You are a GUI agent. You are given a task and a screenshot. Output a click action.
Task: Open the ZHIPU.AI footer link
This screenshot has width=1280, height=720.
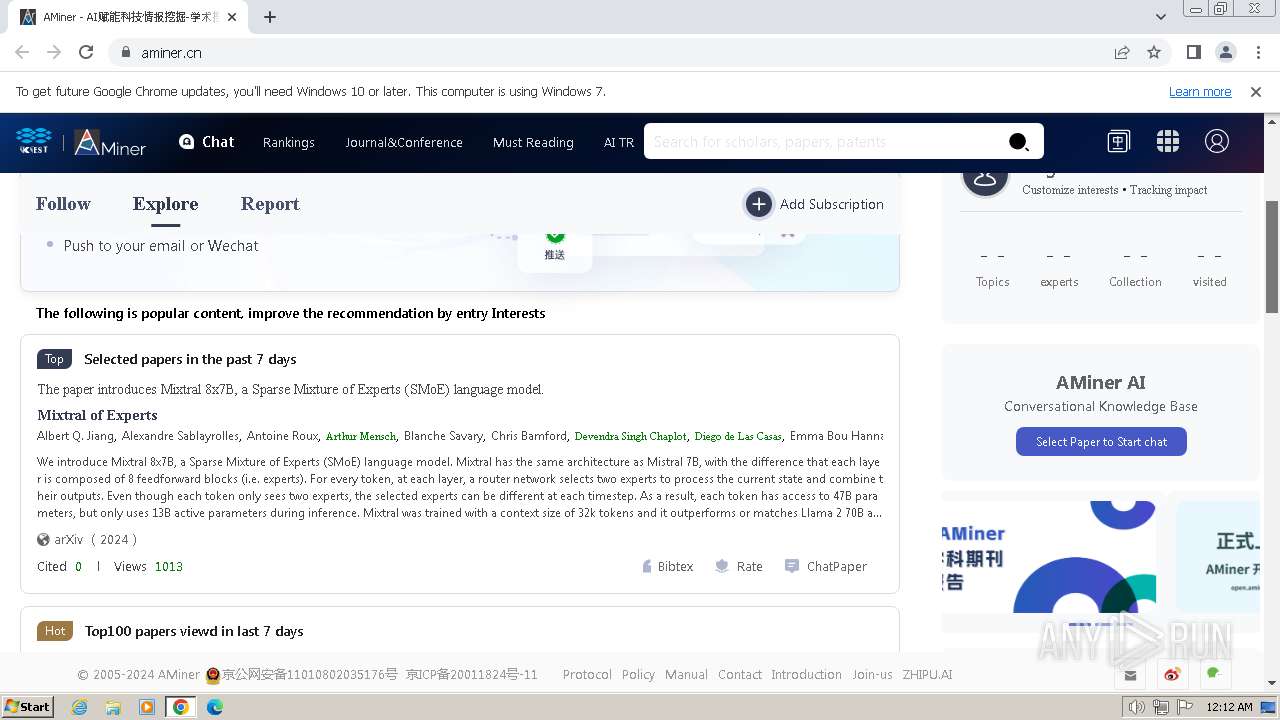pyautogui.click(x=927, y=675)
